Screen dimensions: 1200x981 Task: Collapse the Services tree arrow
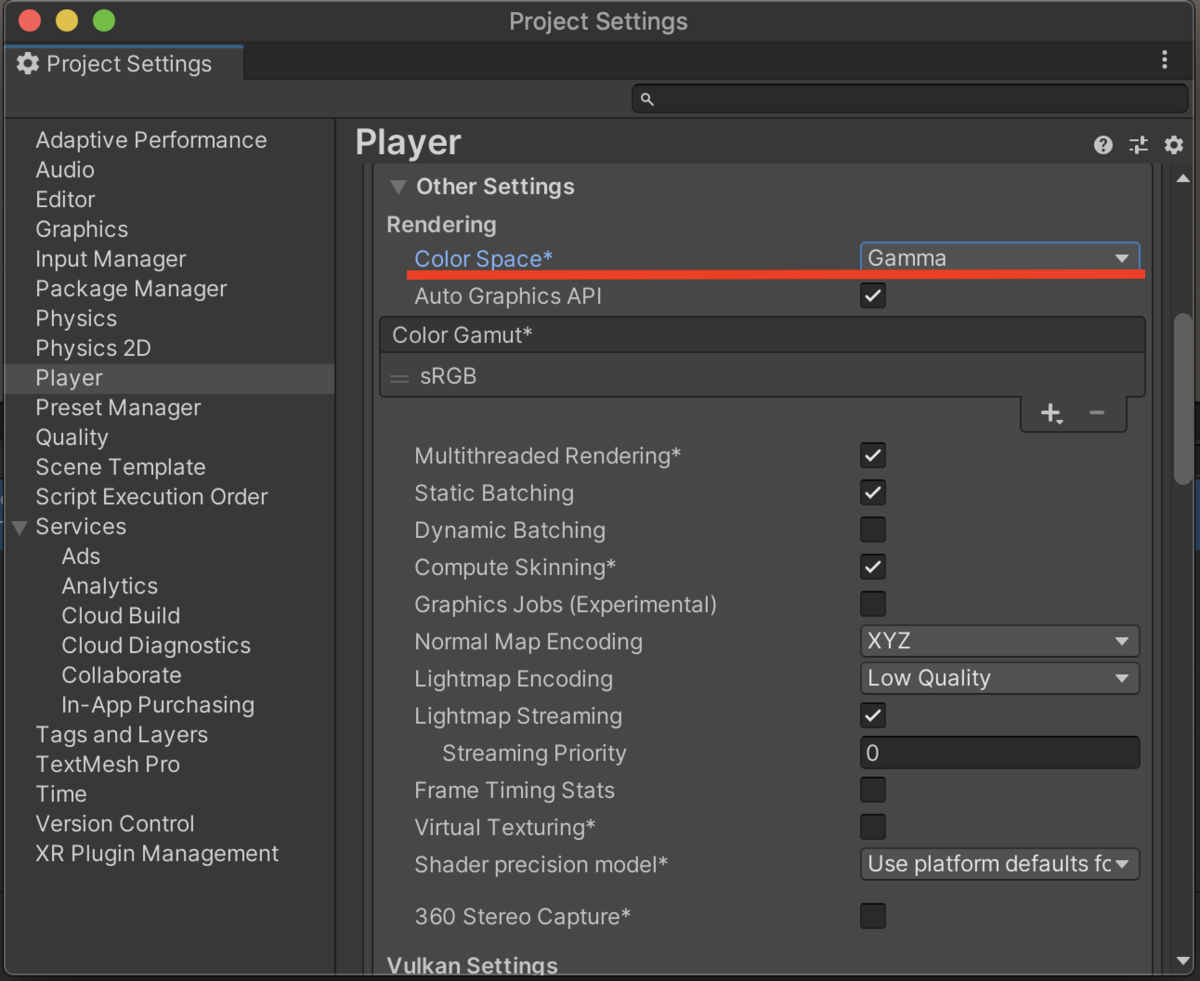(x=19, y=527)
